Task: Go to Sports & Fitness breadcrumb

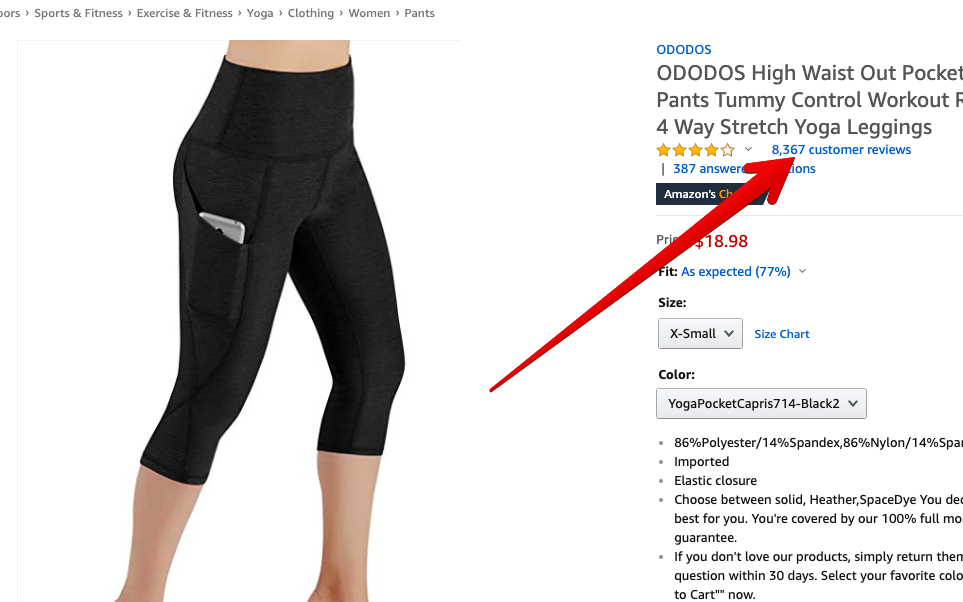Action: [79, 13]
